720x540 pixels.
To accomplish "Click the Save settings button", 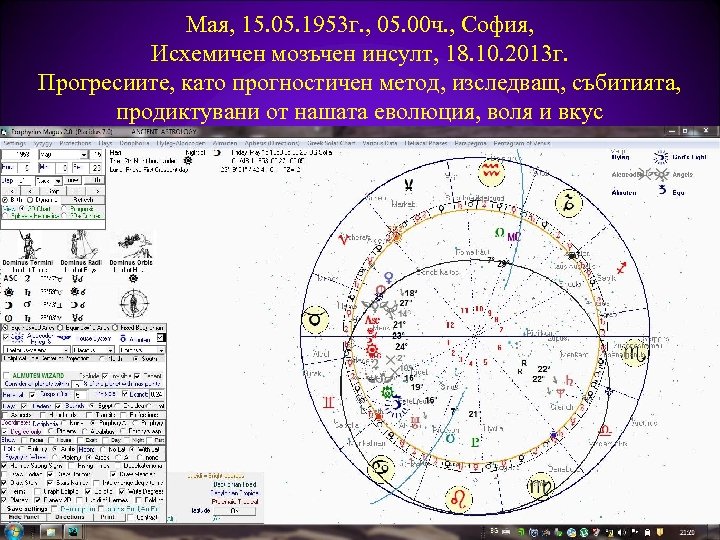I will coord(27,509).
